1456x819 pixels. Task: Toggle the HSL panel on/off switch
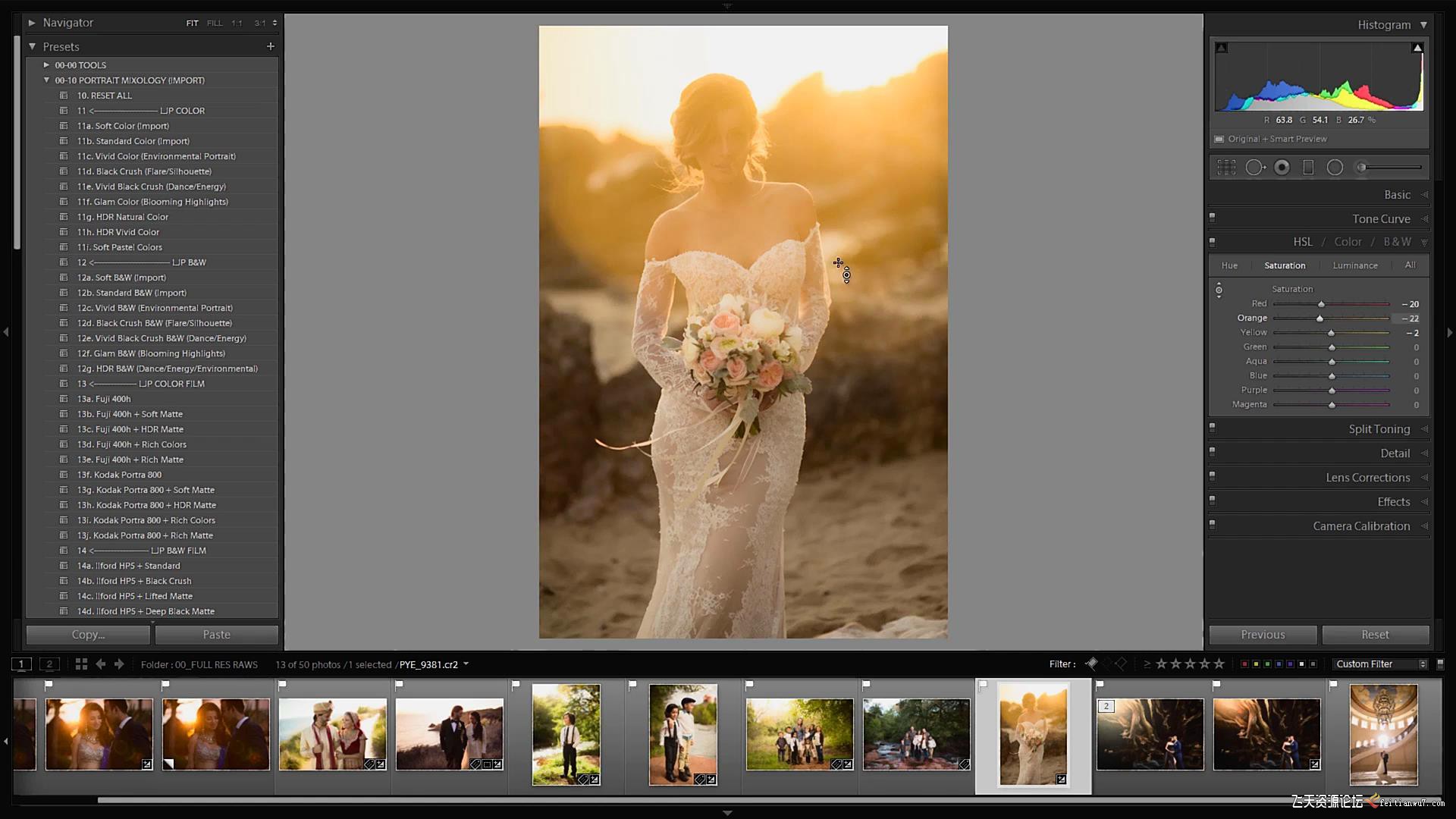[x=1212, y=242]
